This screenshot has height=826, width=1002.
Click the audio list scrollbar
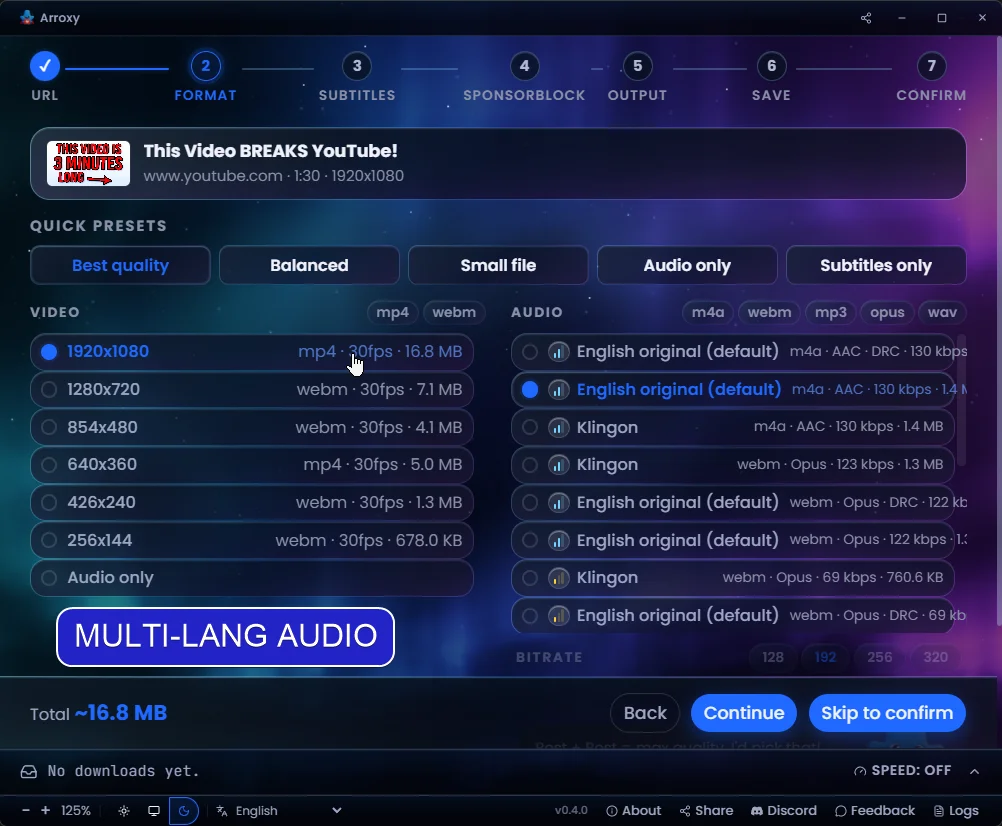coord(962,401)
